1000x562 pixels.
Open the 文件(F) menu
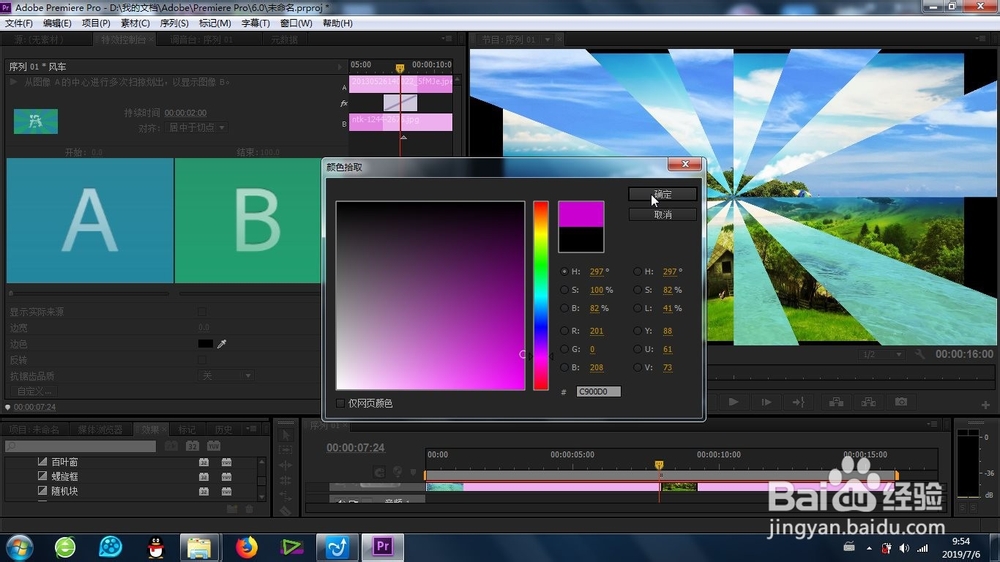tap(19, 23)
